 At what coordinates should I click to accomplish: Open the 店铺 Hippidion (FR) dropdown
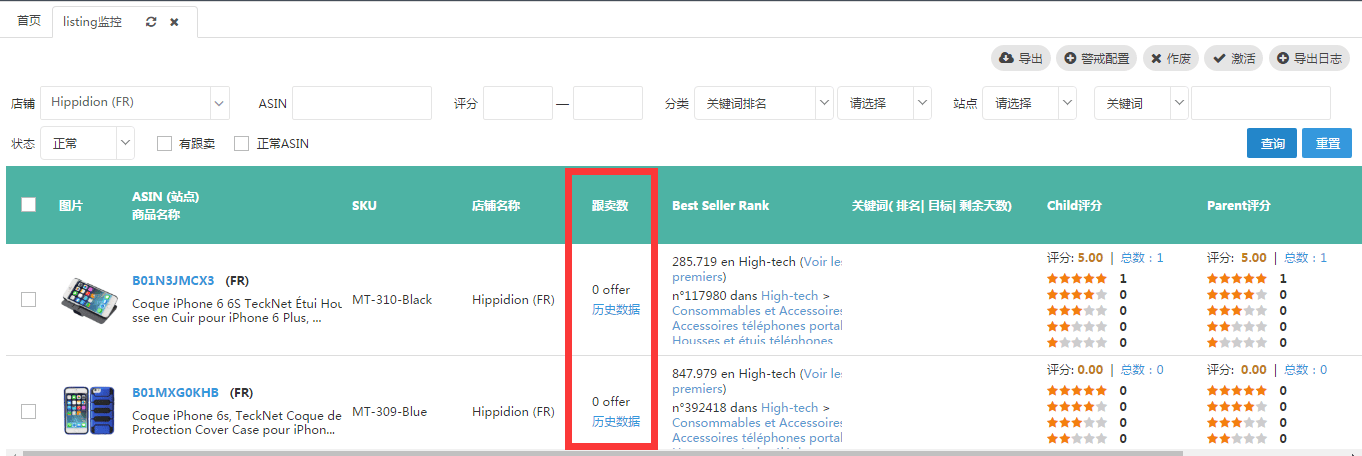[x=135, y=103]
